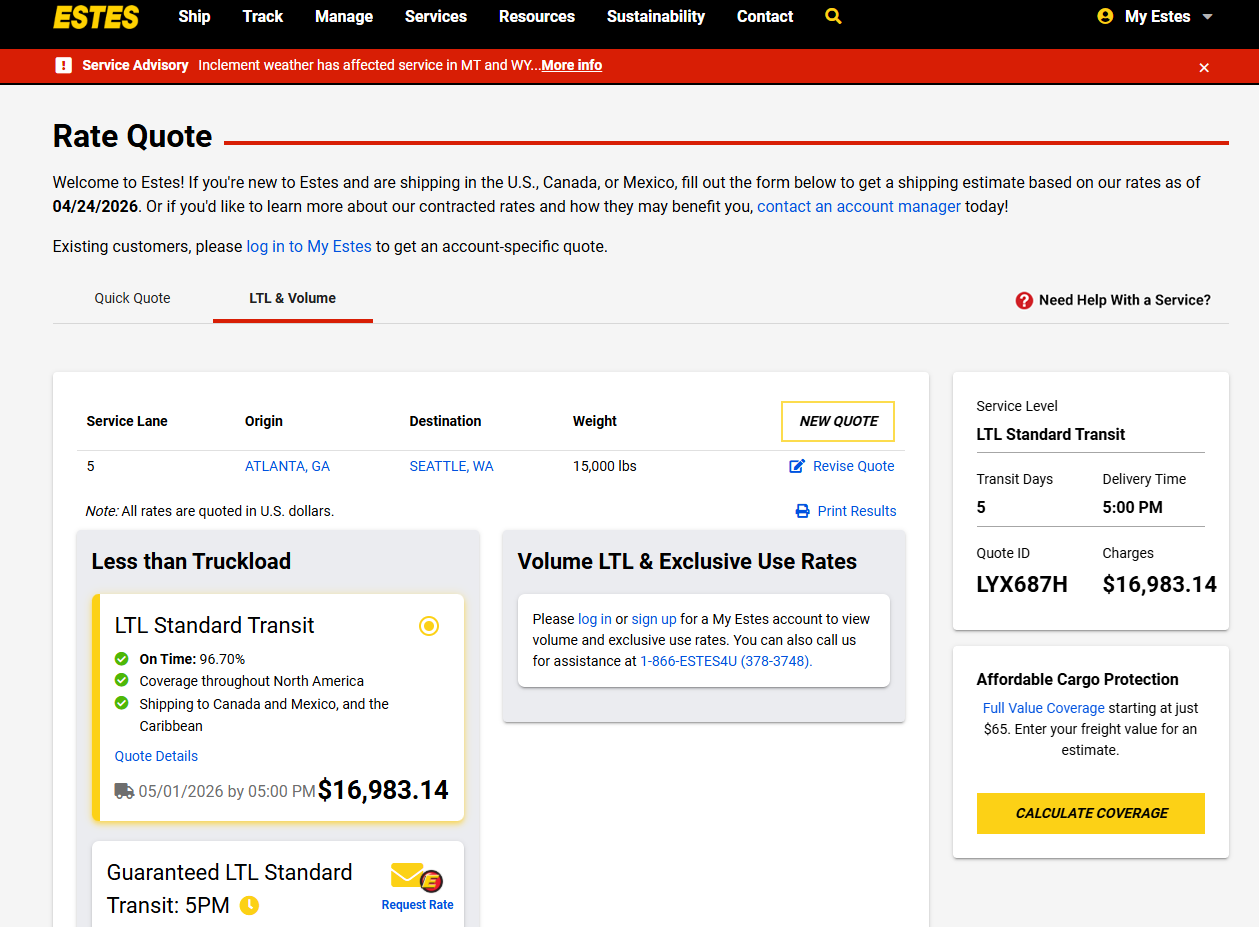Image resolution: width=1259 pixels, height=927 pixels.
Task: Click the Guaranteed 5PM clock icon
Action: pos(249,906)
